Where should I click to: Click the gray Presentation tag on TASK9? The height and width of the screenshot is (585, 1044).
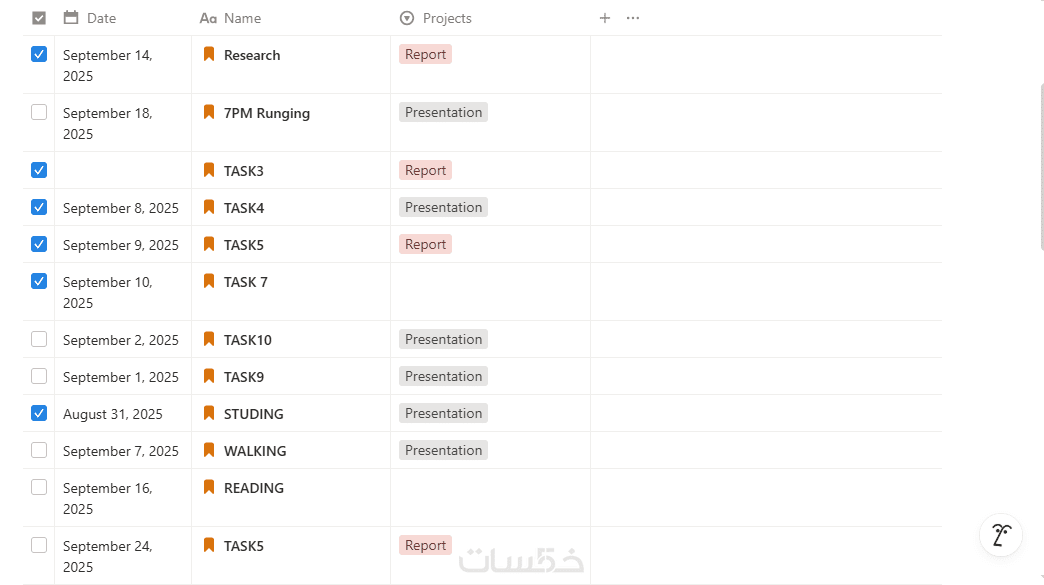click(443, 376)
